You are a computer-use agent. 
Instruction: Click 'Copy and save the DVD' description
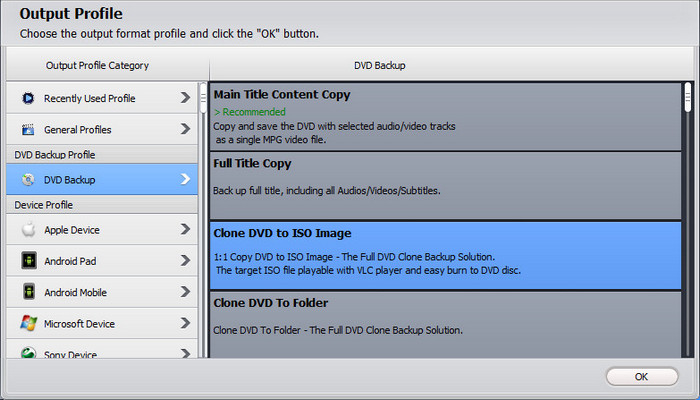tap(334, 126)
